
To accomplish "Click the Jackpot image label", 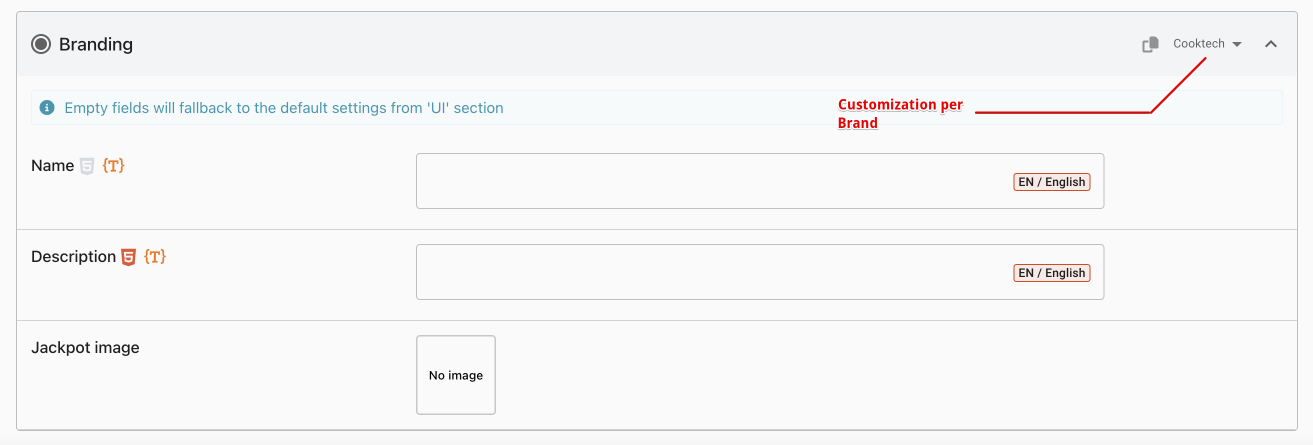I will [85, 348].
